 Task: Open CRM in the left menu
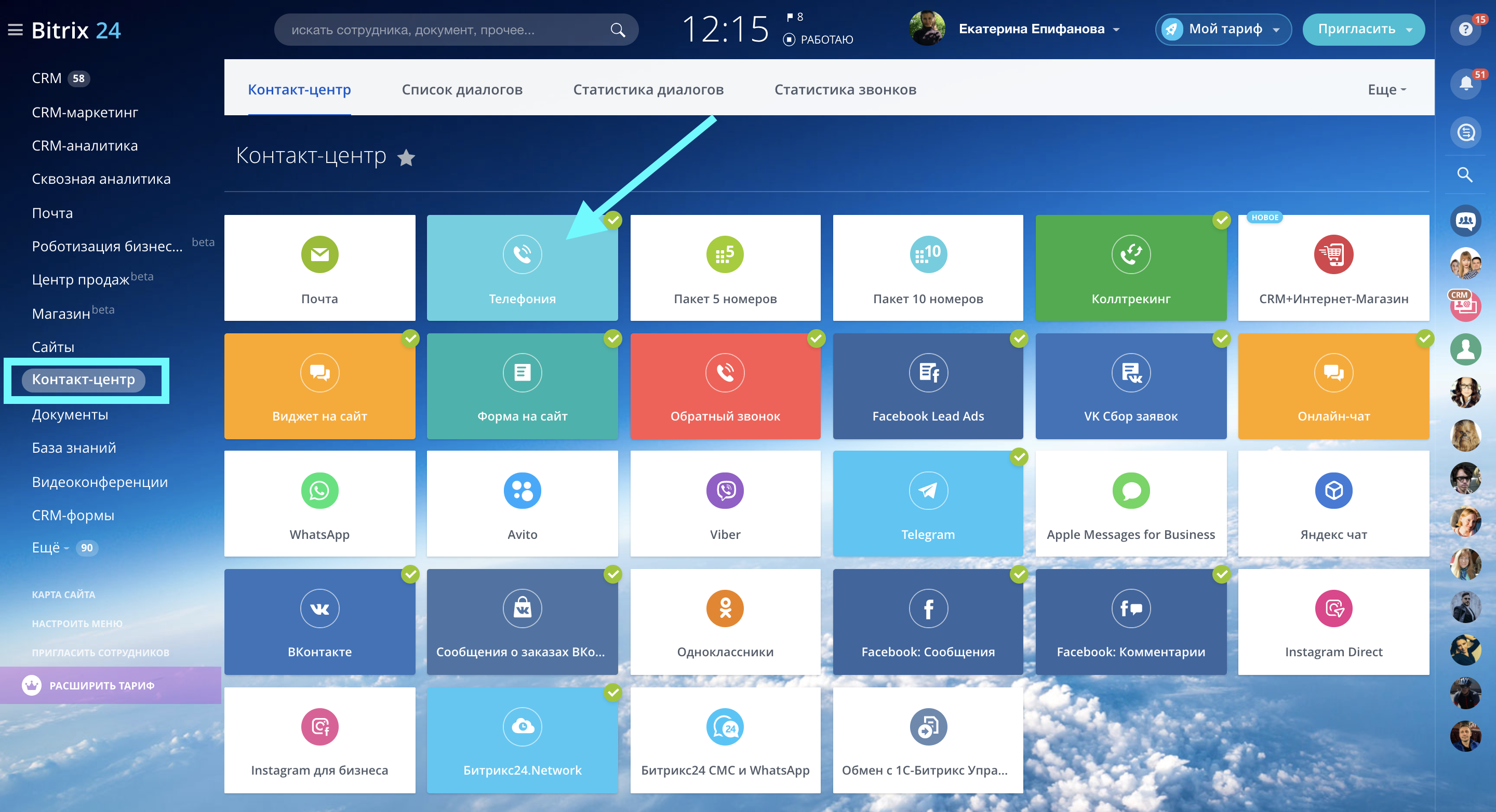tap(46, 78)
